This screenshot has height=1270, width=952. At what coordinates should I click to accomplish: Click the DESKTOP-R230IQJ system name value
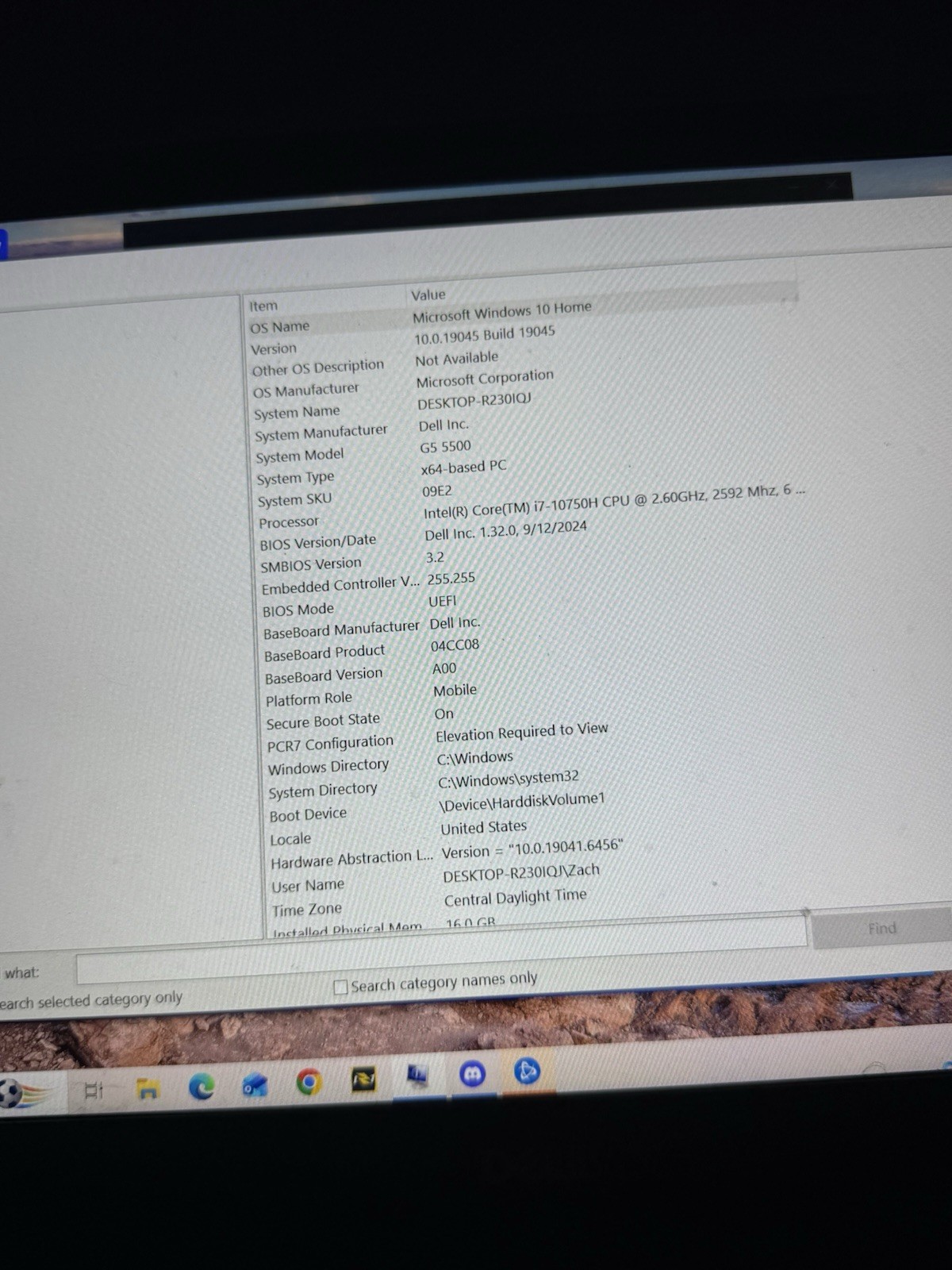coord(474,401)
